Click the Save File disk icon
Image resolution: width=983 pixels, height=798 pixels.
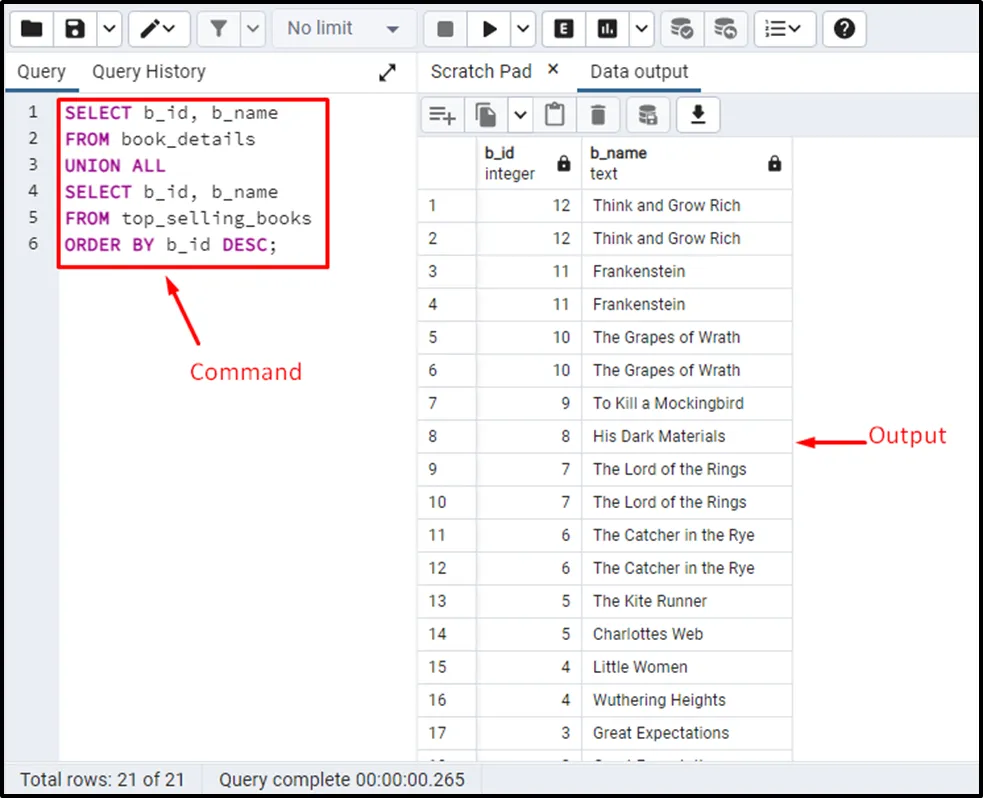pos(75,29)
